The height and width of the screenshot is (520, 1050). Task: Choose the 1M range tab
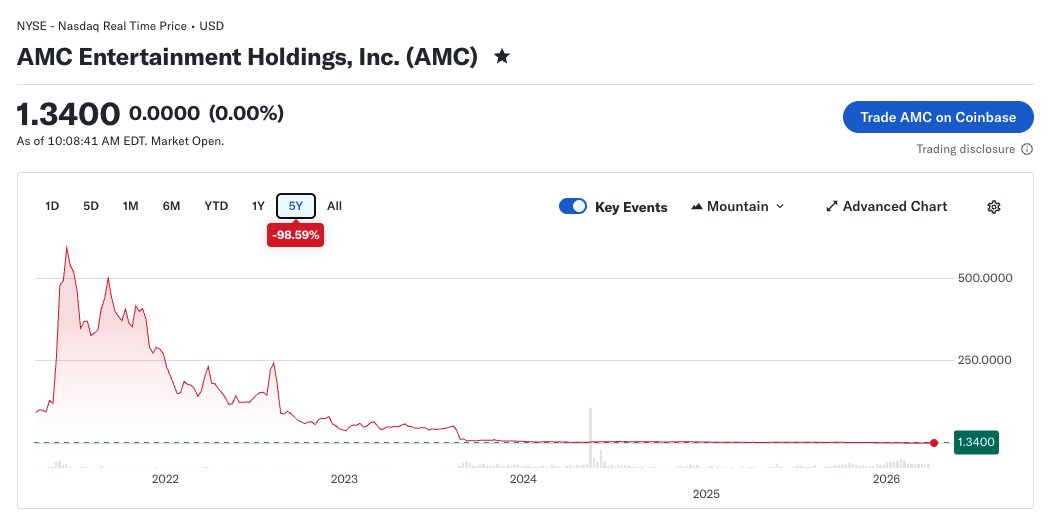tap(130, 207)
